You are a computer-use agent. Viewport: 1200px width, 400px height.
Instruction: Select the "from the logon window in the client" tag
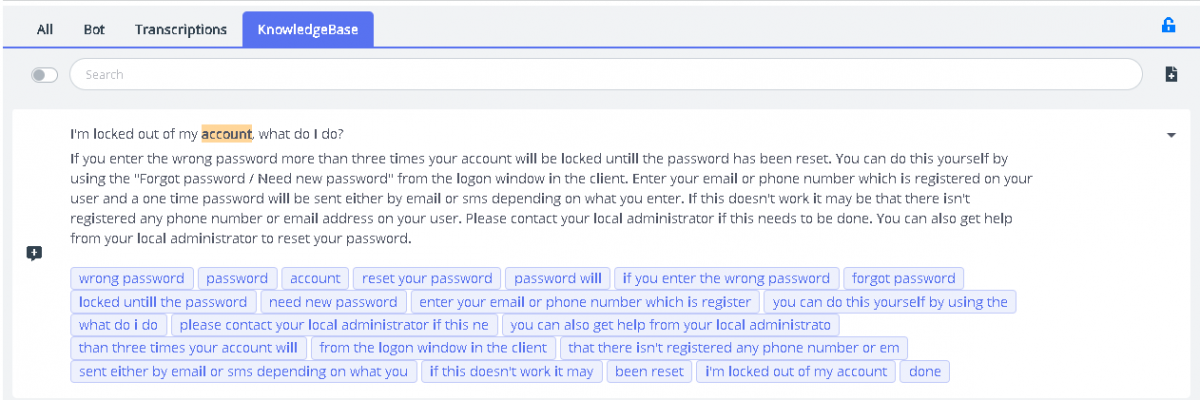click(434, 348)
